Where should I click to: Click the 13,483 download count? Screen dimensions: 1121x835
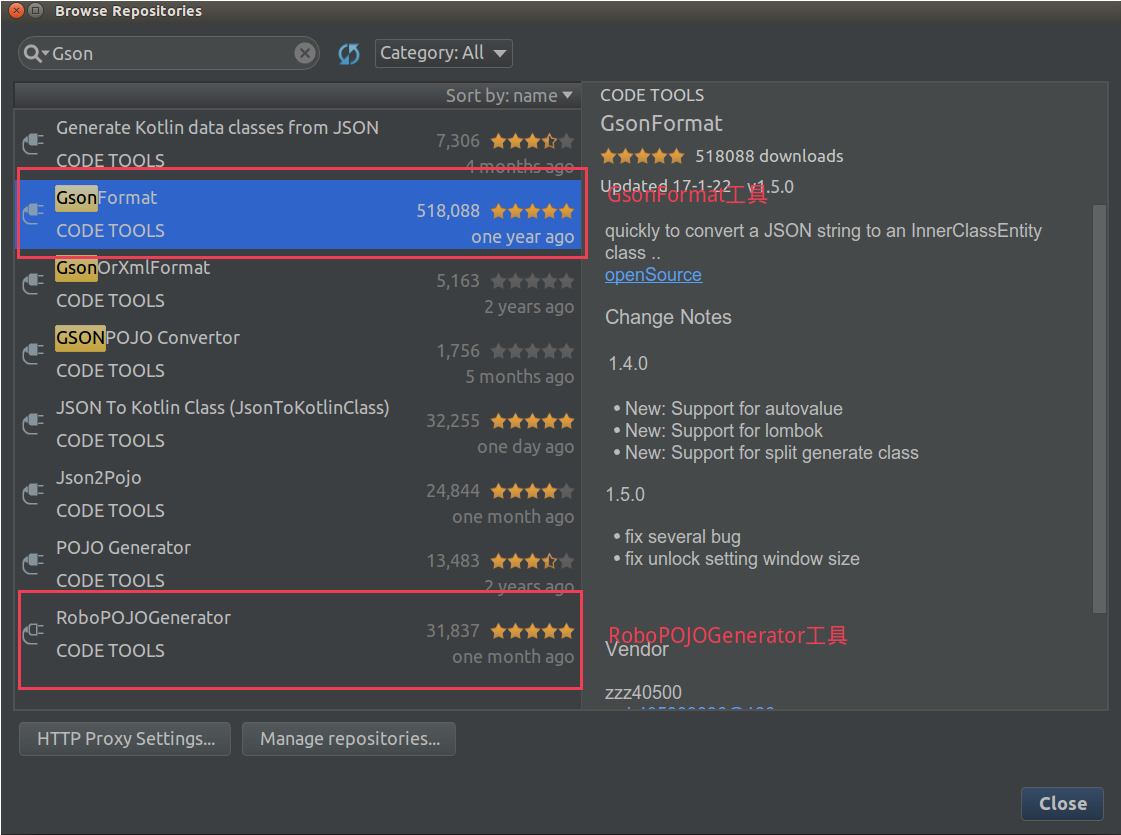[453, 561]
